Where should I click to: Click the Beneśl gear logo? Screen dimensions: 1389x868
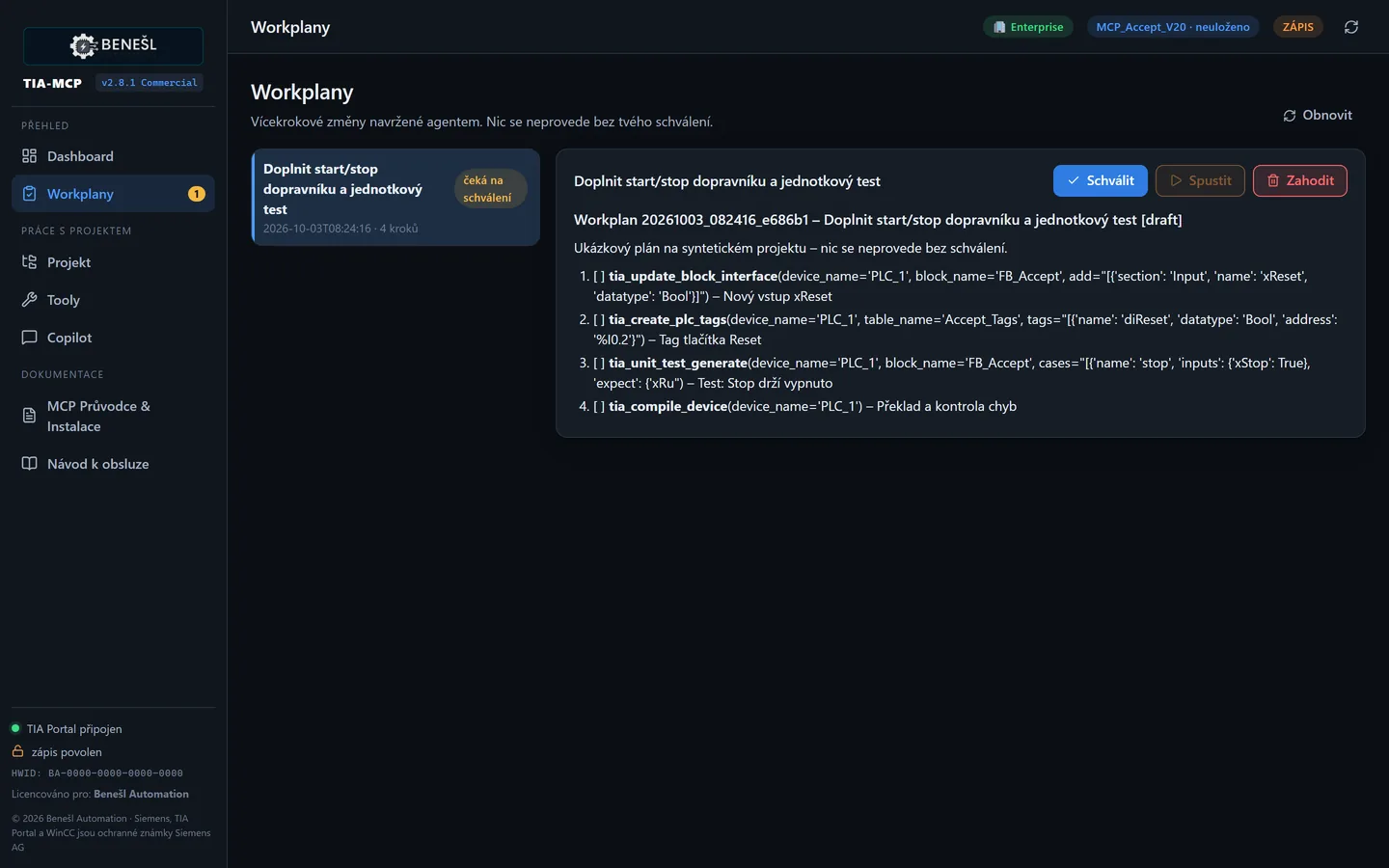[x=84, y=45]
